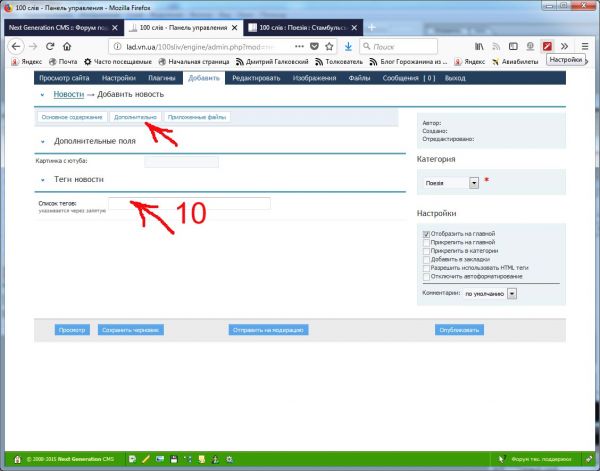
Task: Click the Просмотр button
Action: 72,330
